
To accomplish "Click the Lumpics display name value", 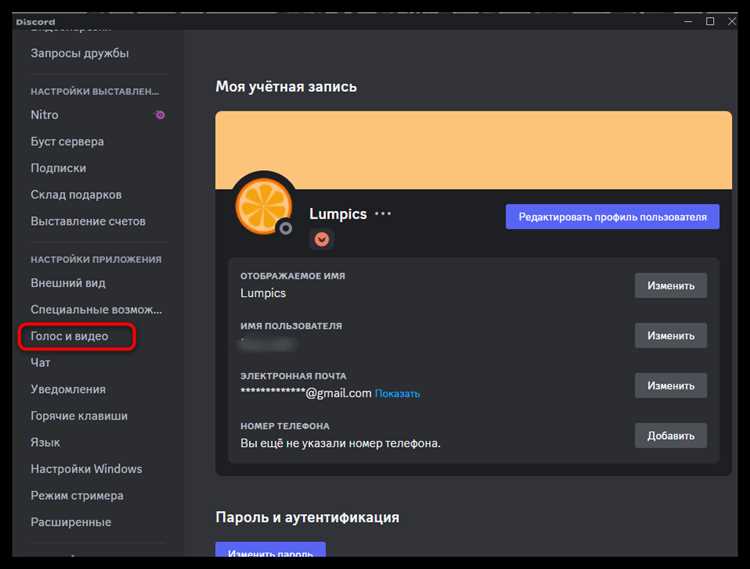I will [x=263, y=293].
